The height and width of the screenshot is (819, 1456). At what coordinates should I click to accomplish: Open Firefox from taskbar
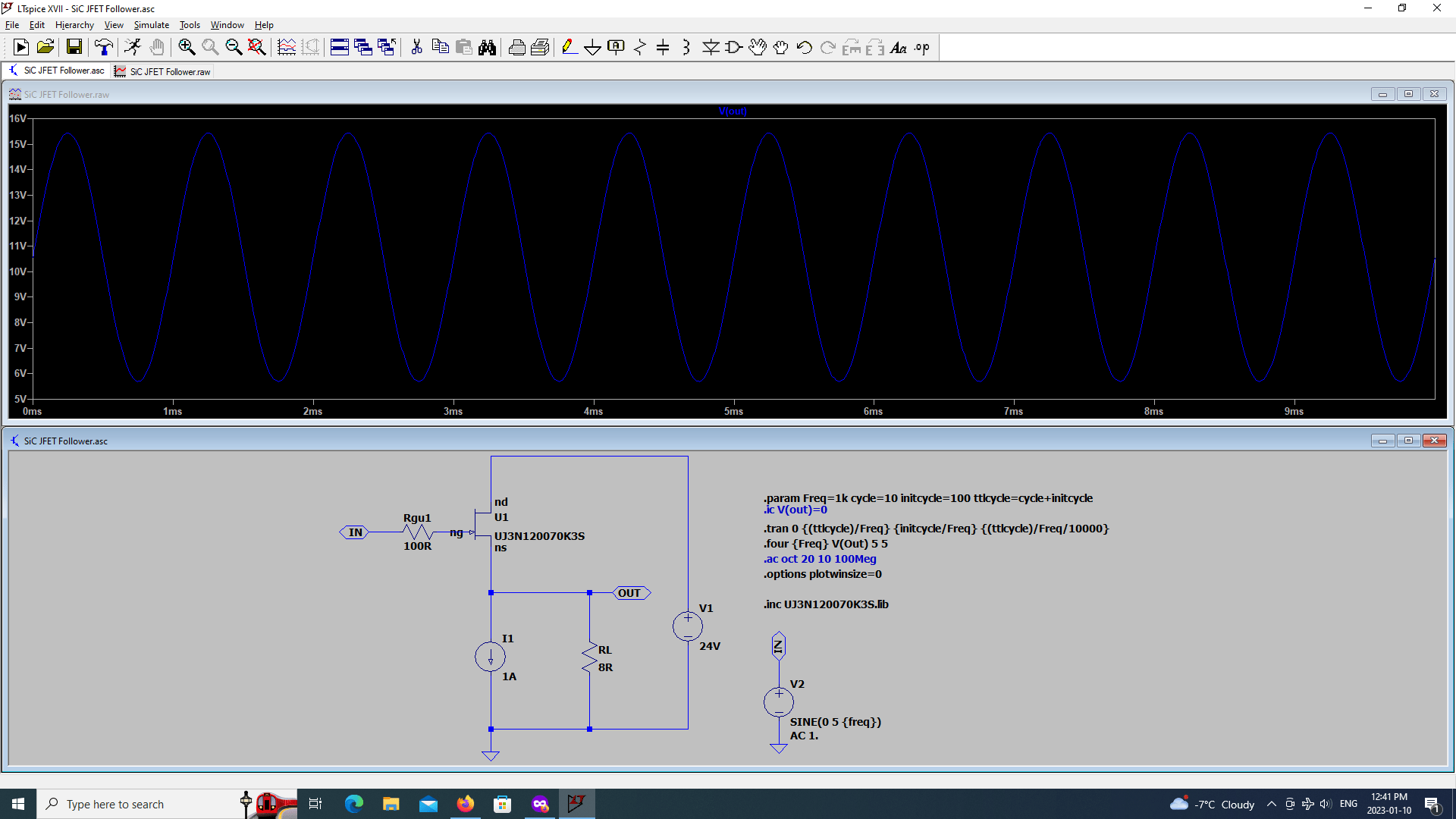[466, 804]
